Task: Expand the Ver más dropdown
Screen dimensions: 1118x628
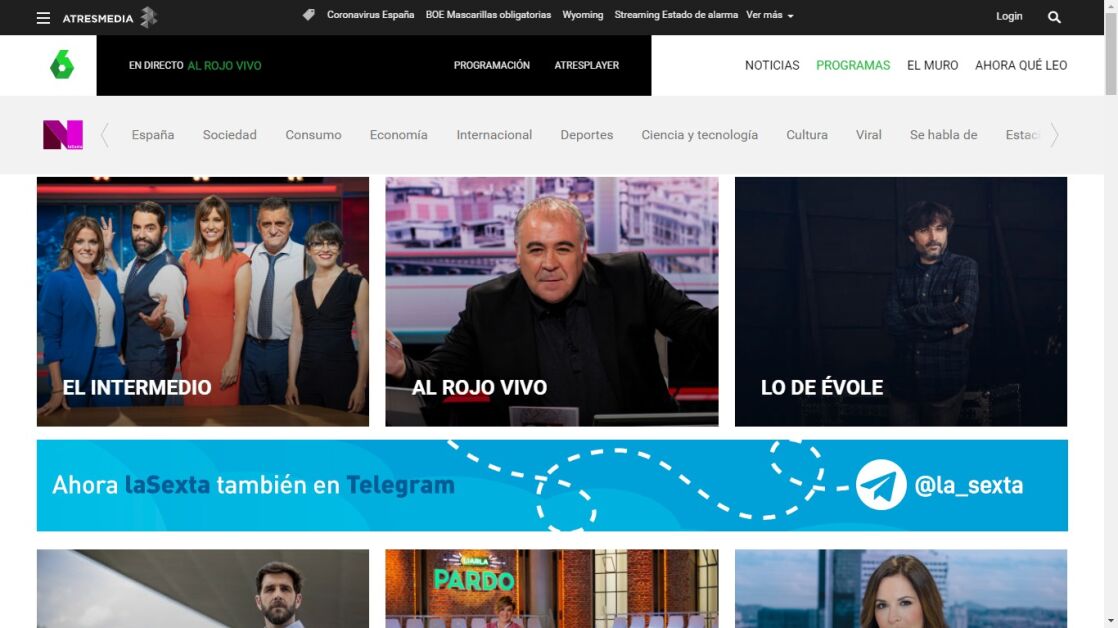Action: click(770, 15)
